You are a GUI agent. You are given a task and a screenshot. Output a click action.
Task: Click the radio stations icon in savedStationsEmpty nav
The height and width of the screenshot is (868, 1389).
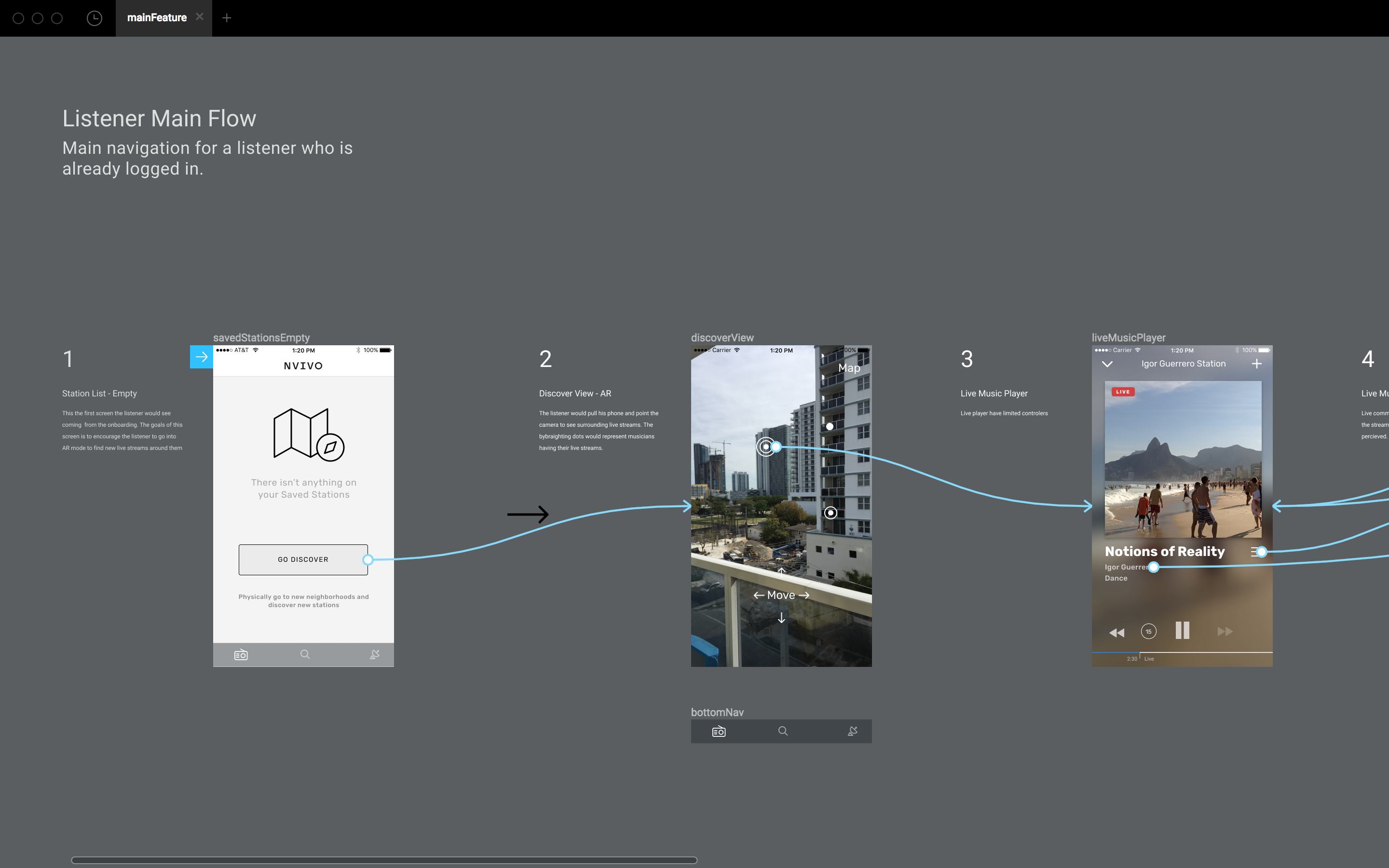pos(241,654)
